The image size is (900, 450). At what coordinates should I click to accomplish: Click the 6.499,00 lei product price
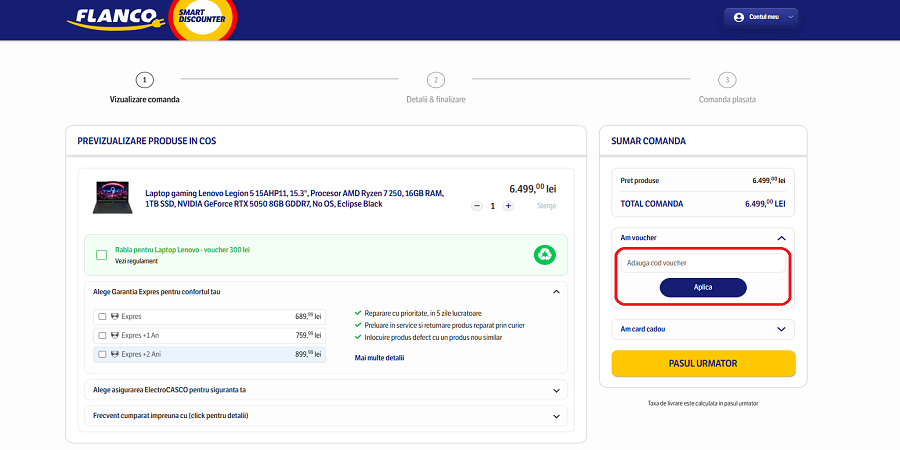click(533, 188)
